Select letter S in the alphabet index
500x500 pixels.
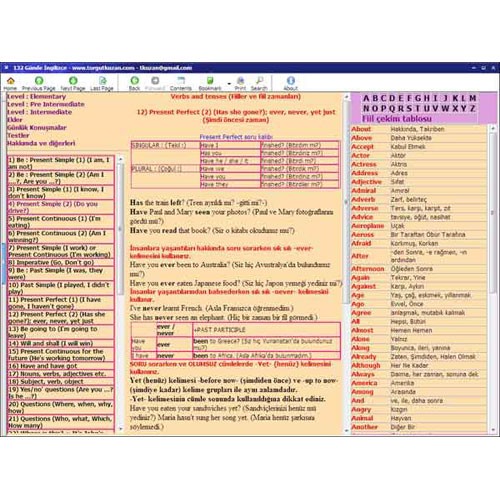click(408, 108)
